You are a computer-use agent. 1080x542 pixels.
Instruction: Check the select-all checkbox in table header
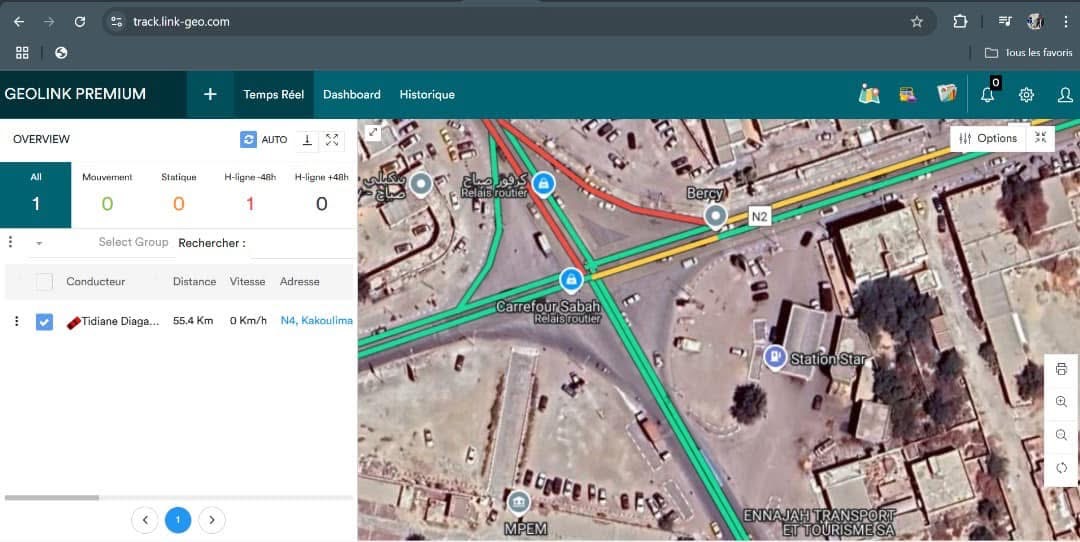[x=44, y=282]
